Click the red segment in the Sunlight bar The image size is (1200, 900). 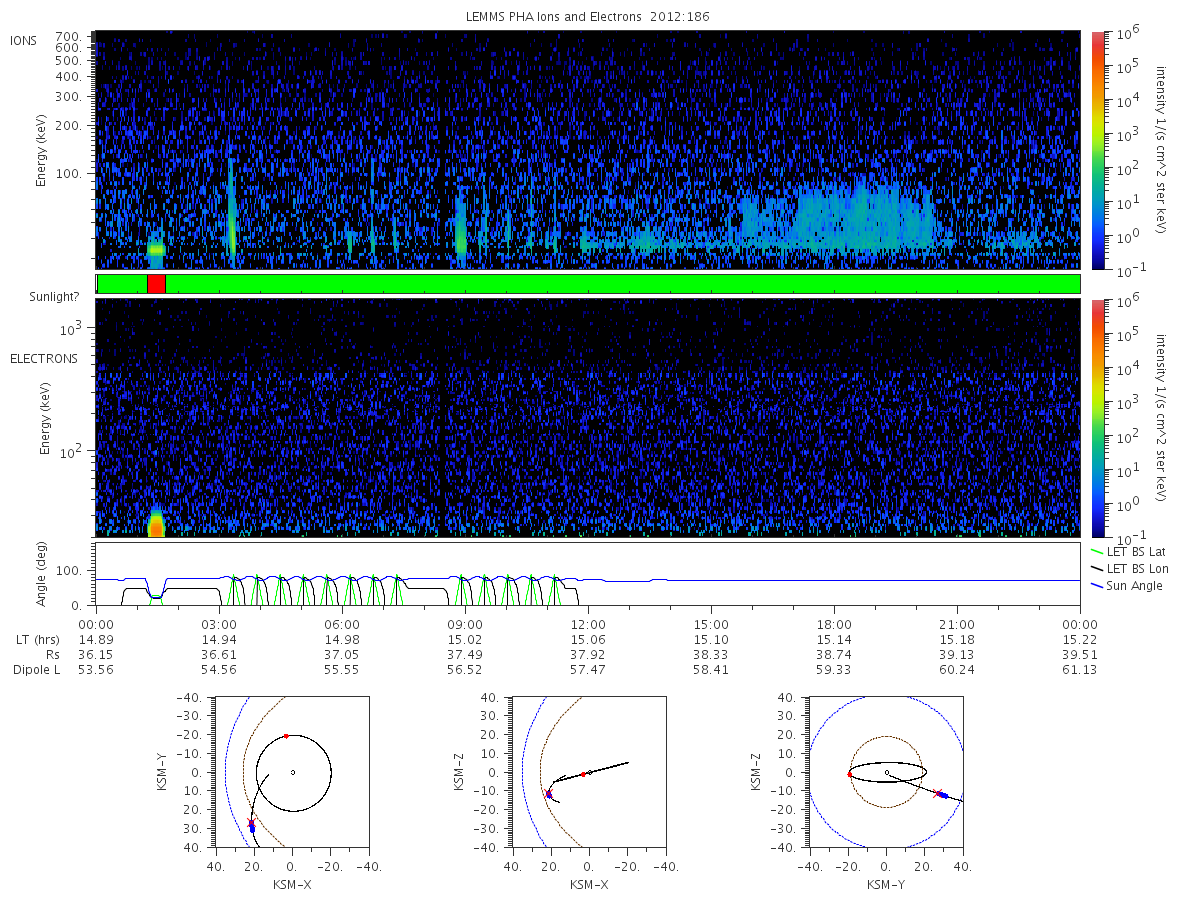(156, 284)
